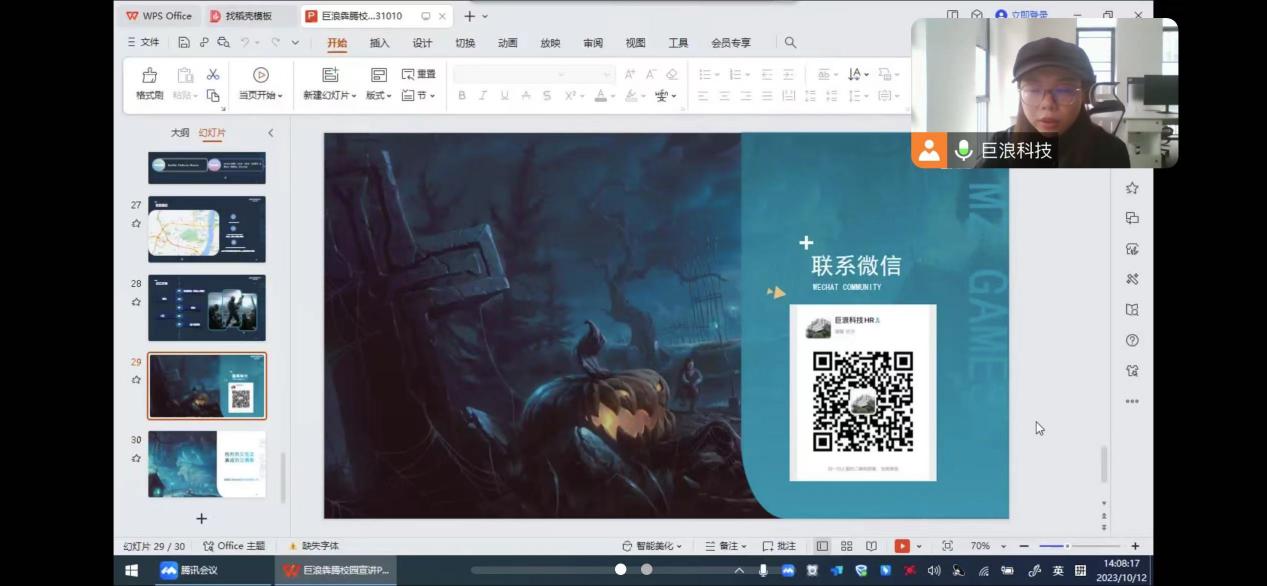Open Tencent Meeting (腾讯会议) in the taskbar
1267x586 pixels.
click(190, 570)
